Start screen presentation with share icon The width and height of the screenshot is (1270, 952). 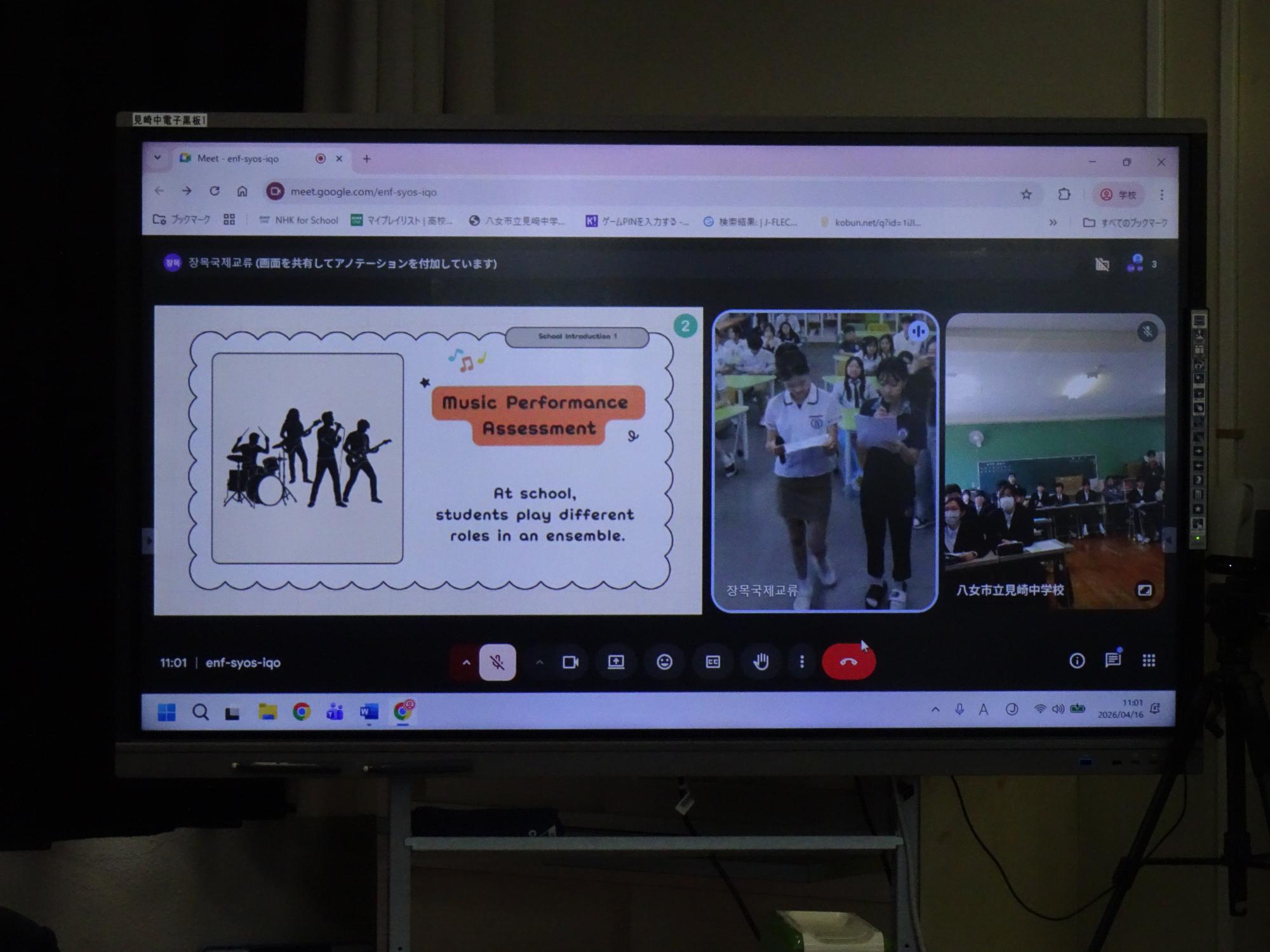616,662
